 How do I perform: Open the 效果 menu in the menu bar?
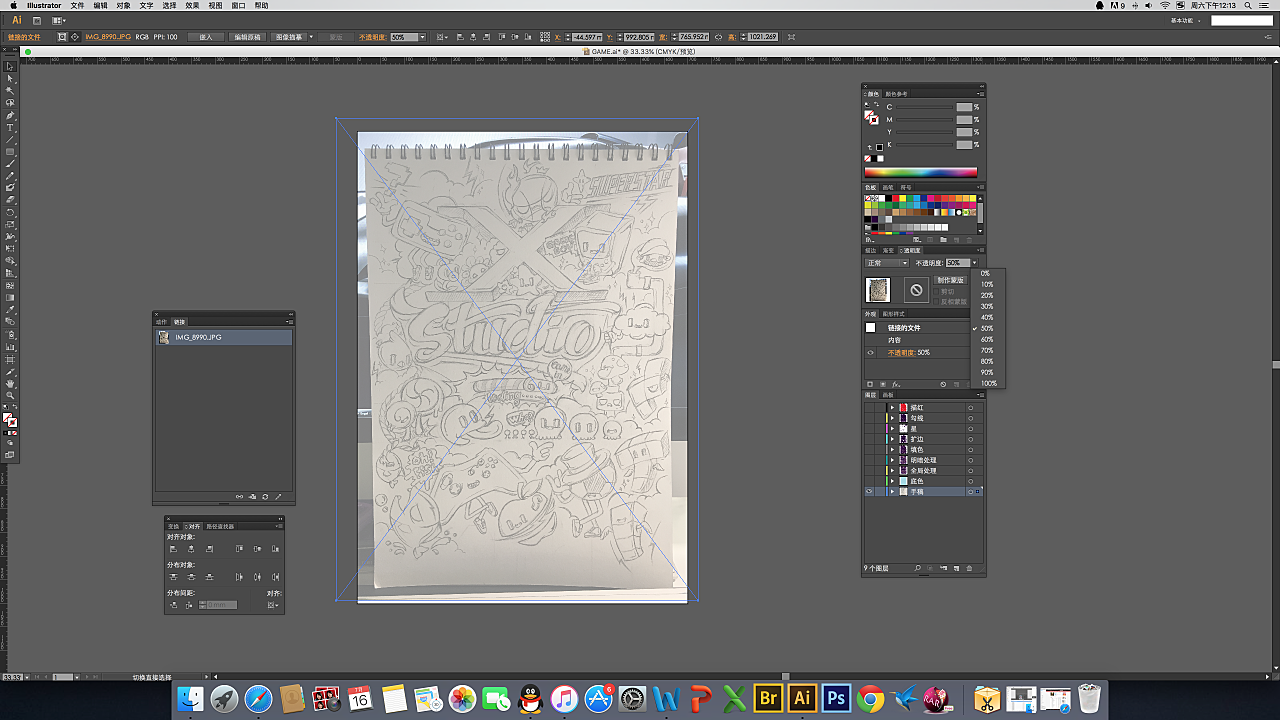point(193,5)
